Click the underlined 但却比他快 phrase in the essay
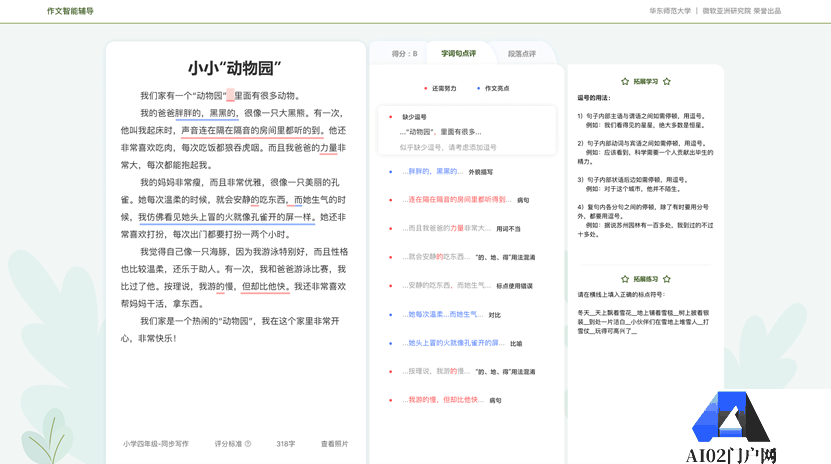Image resolution: width=831 pixels, height=464 pixels. pos(265,287)
